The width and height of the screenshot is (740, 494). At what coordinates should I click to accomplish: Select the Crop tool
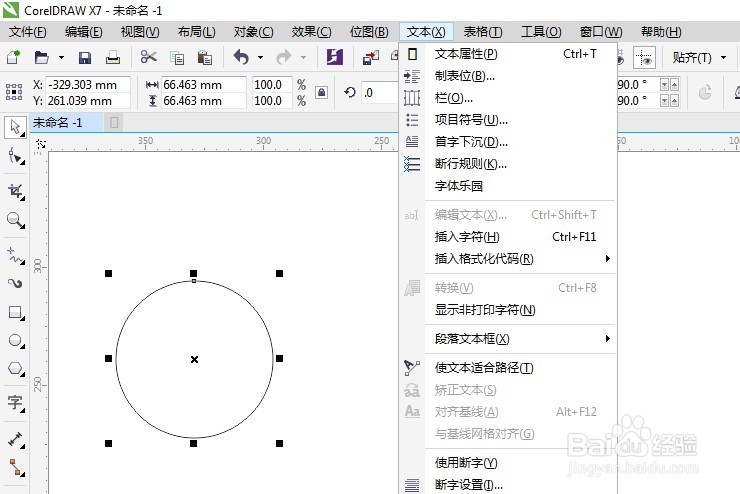15,191
